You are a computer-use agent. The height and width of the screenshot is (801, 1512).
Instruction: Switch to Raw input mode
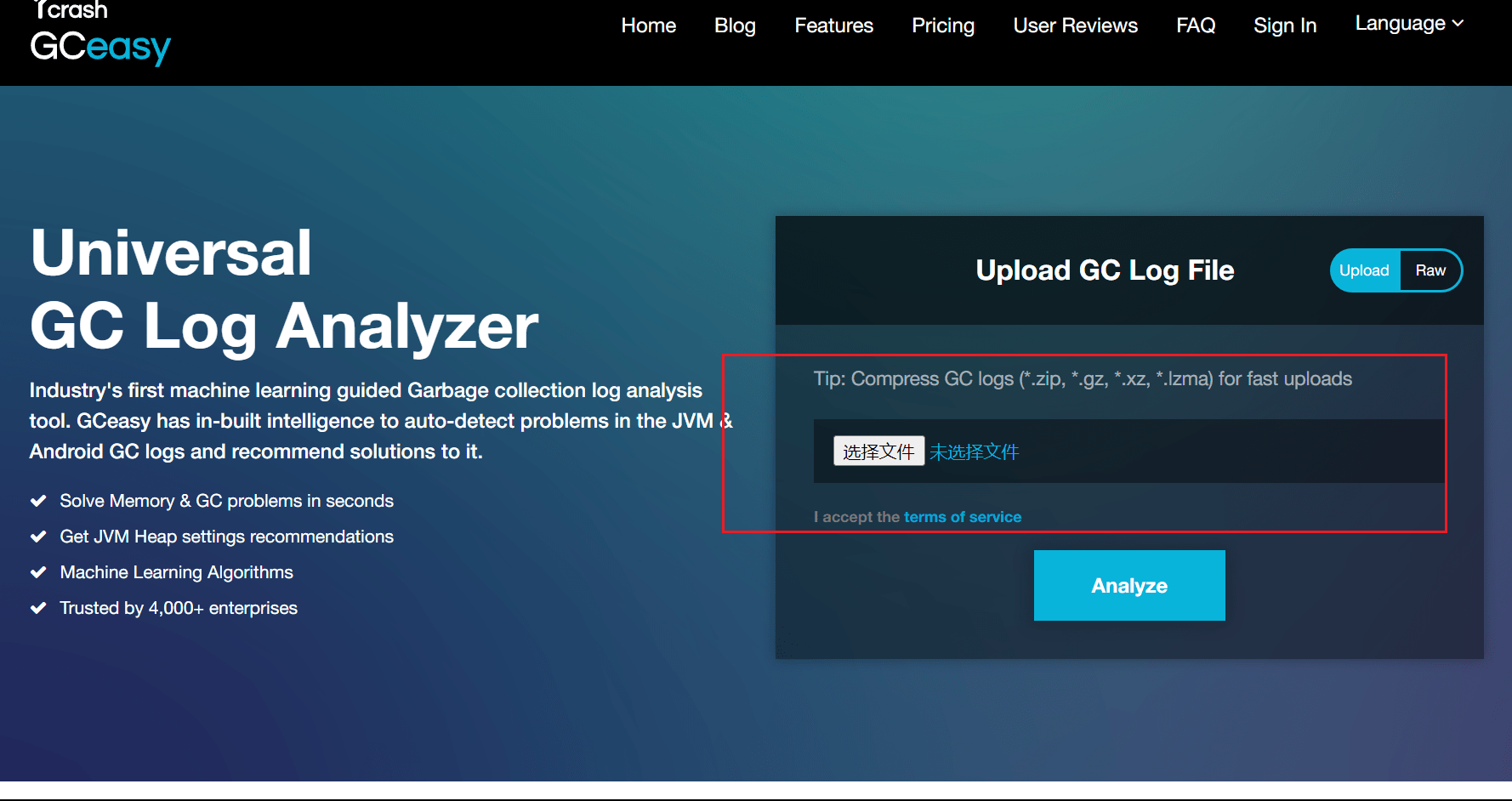[1430, 270]
